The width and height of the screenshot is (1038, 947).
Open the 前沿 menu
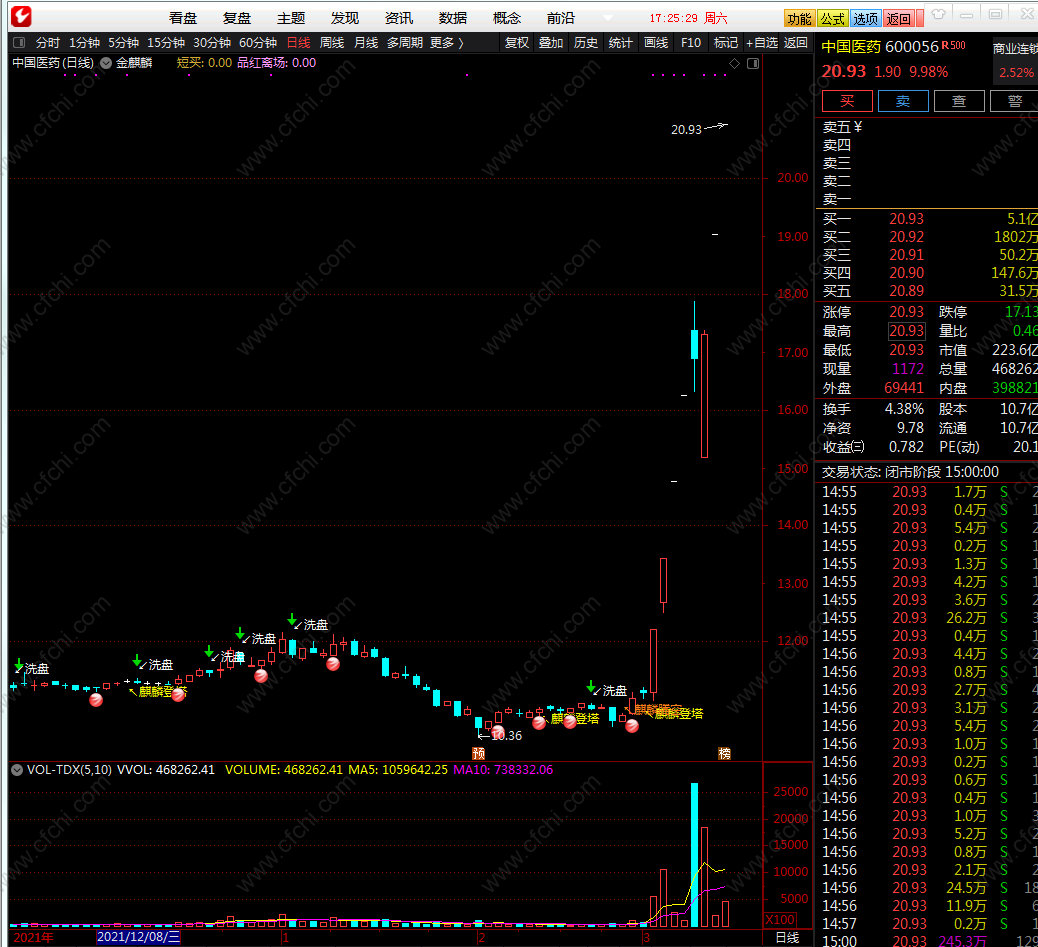(561, 19)
